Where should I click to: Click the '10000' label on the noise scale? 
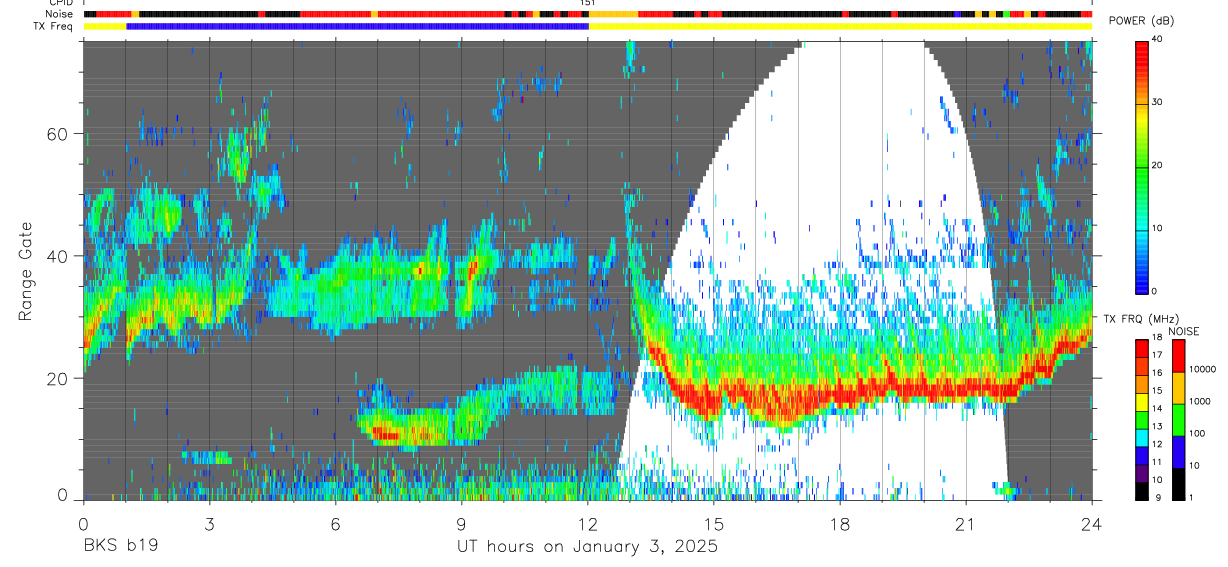[x=1201, y=369]
